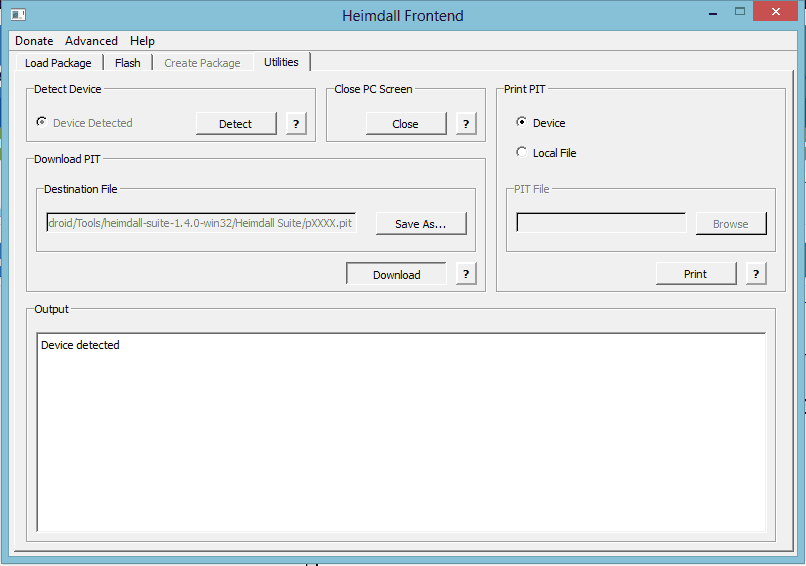Select the Device radio option
806x566 pixels.
click(540, 123)
